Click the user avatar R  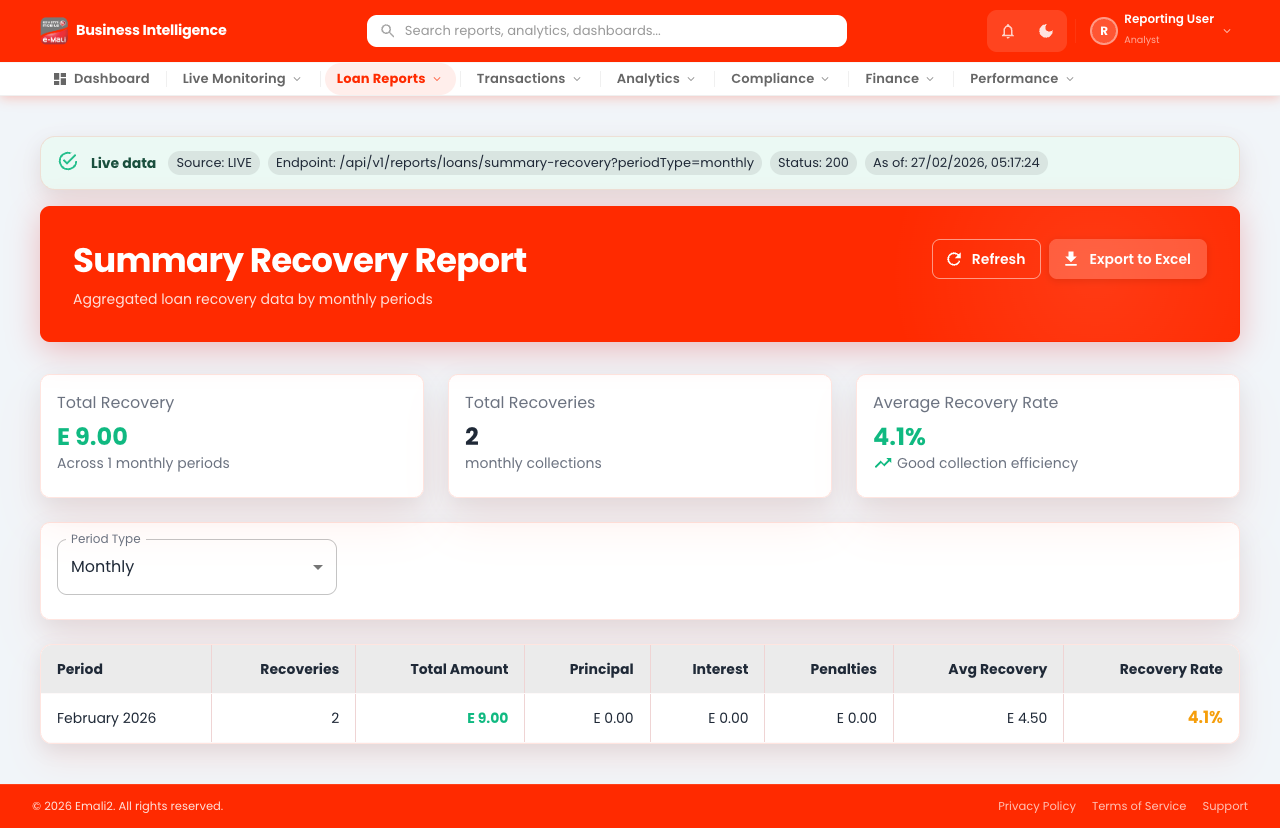pos(1103,31)
